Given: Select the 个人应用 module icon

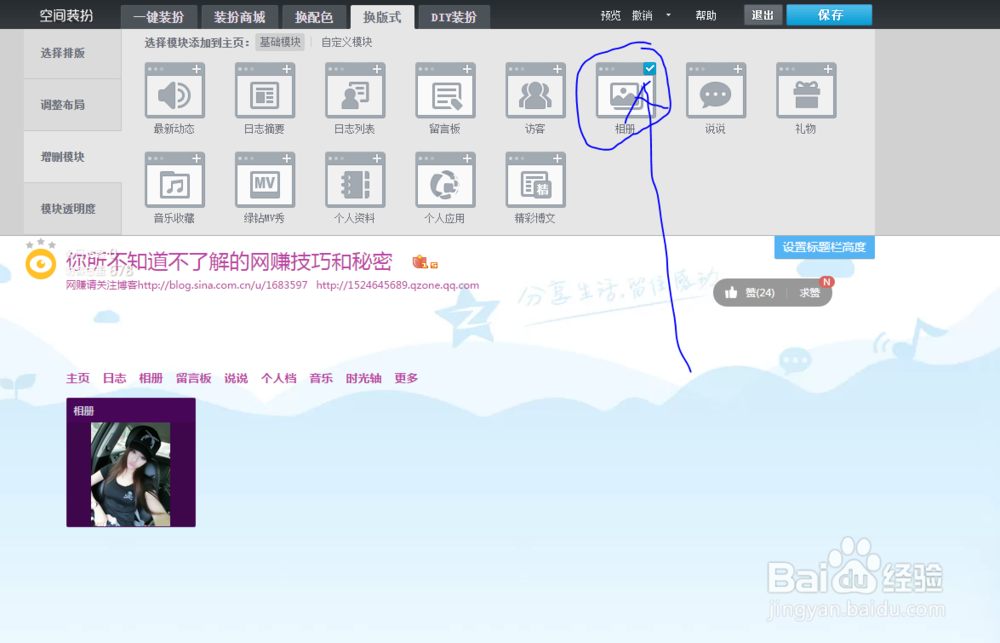Looking at the screenshot, I should pyautogui.click(x=445, y=182).
